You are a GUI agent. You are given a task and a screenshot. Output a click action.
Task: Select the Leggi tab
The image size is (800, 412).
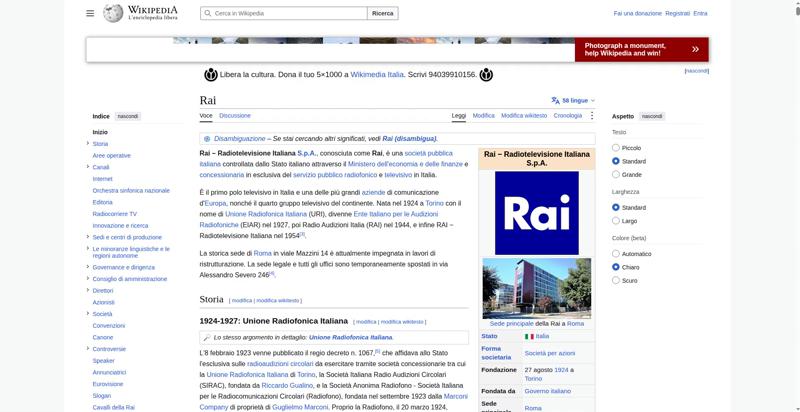point(459,116)
